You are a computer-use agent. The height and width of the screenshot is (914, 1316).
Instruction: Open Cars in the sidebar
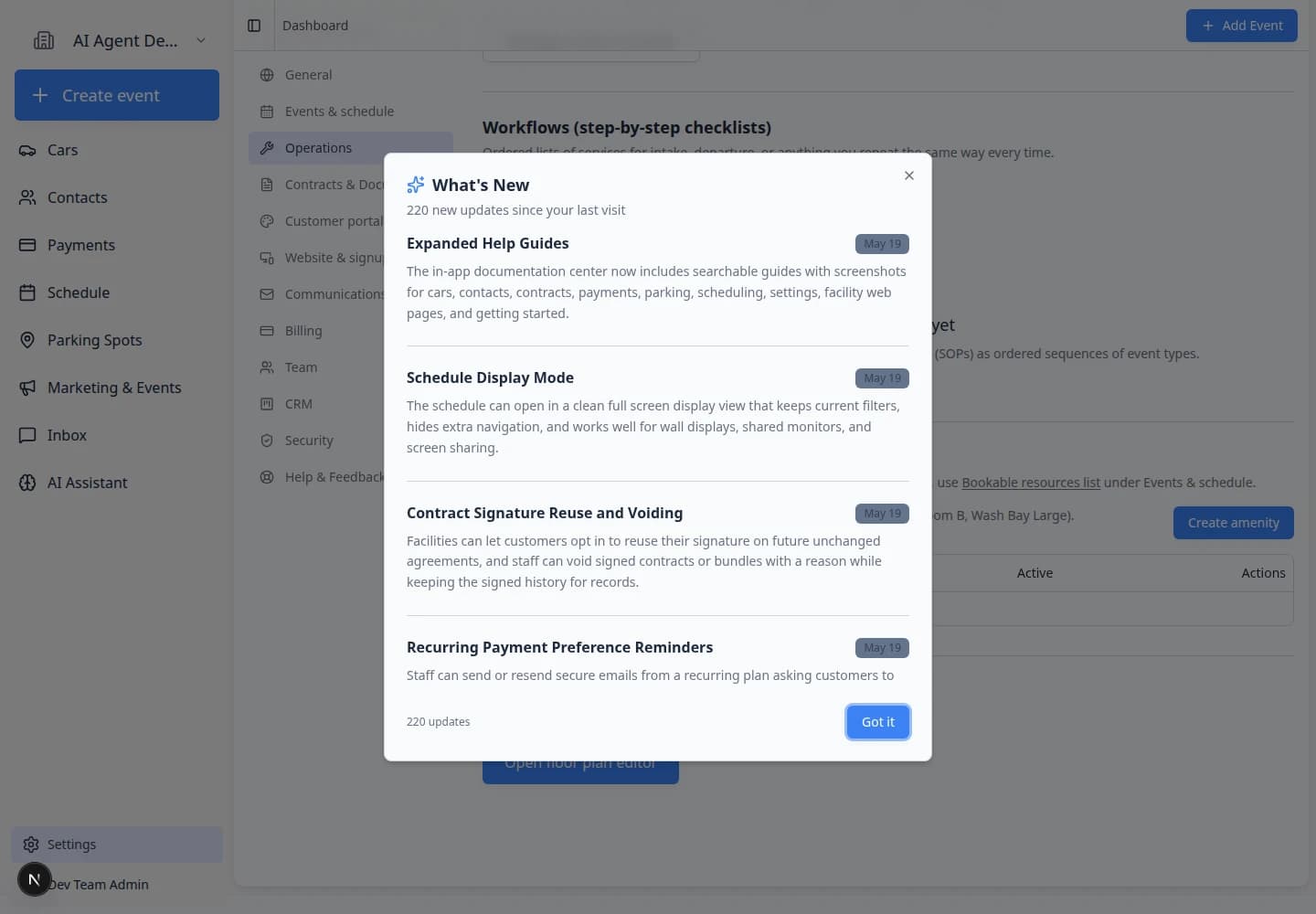pyautogui.click(x=117, y=150)
